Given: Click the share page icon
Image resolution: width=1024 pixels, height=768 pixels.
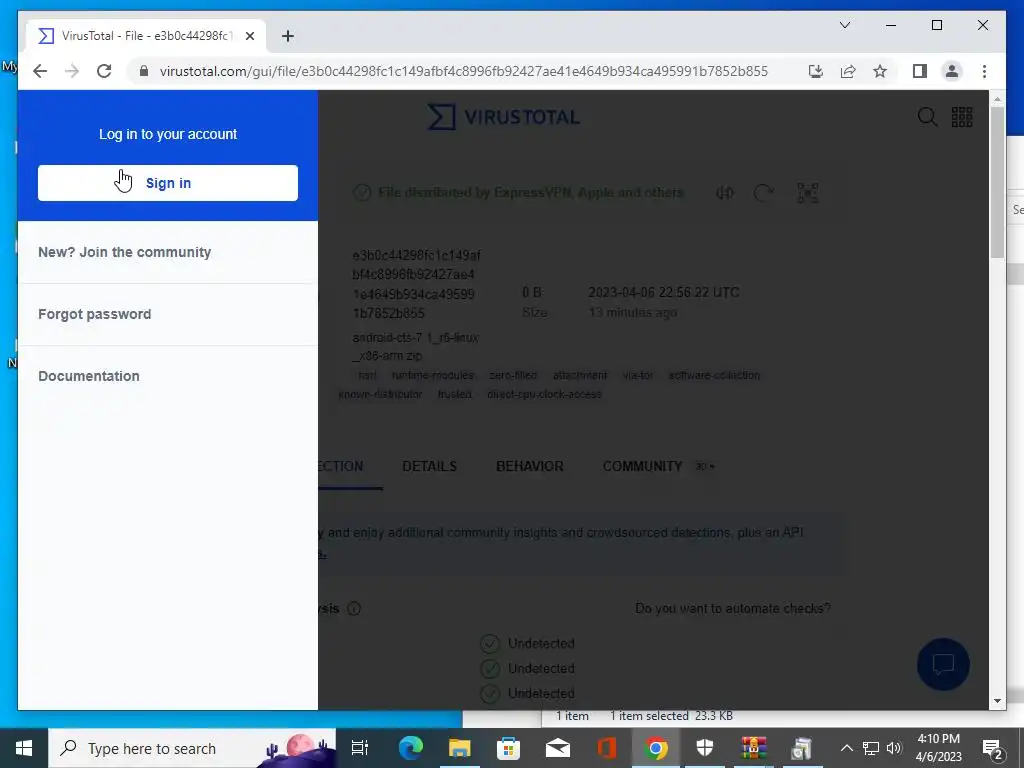Looking at the screenshot, I should pos(848,71).
